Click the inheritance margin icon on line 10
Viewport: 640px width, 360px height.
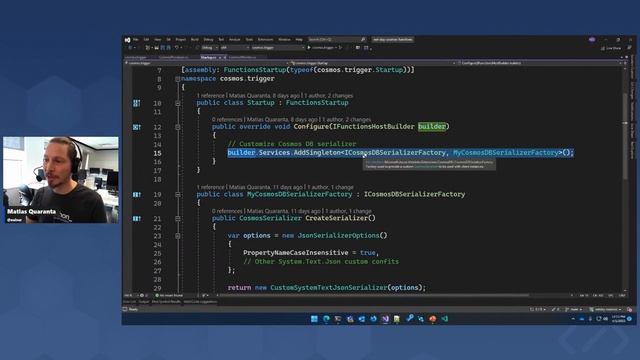[x=137, y=103]
